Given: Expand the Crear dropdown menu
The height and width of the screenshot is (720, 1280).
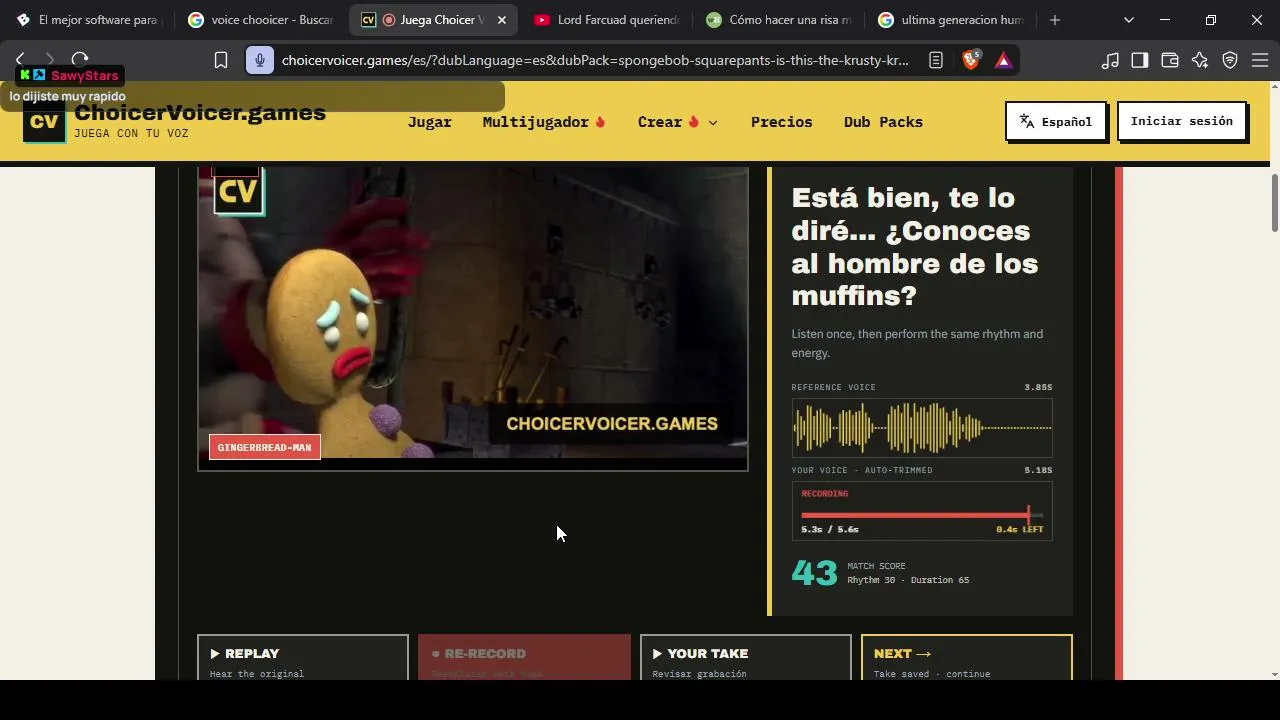Looking at the screenshot, I should click(678, 122).
